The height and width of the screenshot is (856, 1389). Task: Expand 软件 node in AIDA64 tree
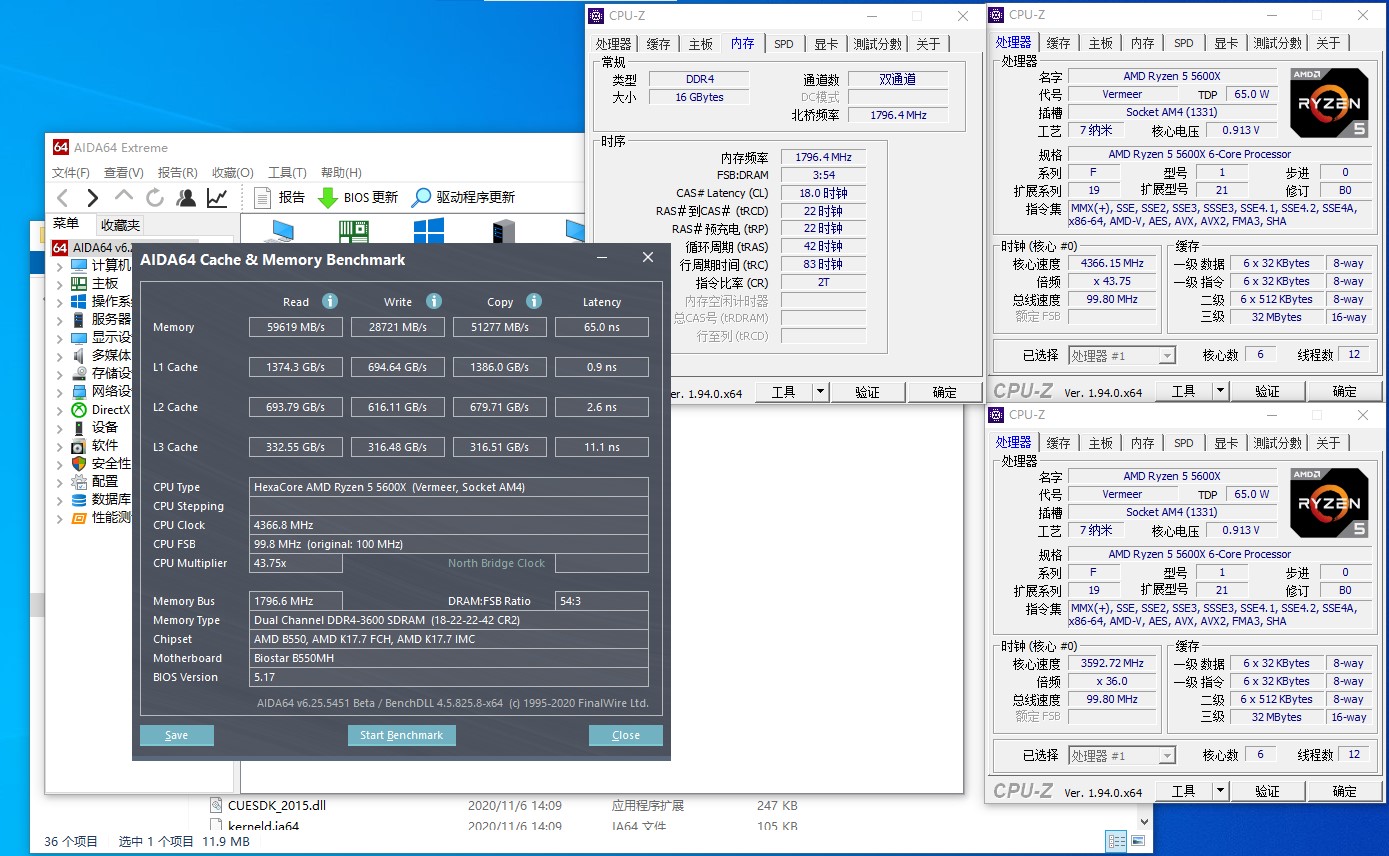tap(59, 445)
